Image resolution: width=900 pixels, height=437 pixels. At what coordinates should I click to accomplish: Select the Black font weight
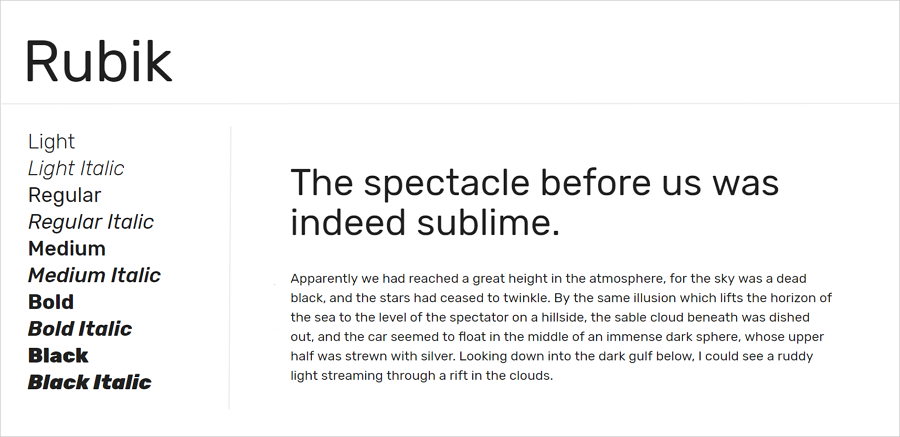coord(58,355)
